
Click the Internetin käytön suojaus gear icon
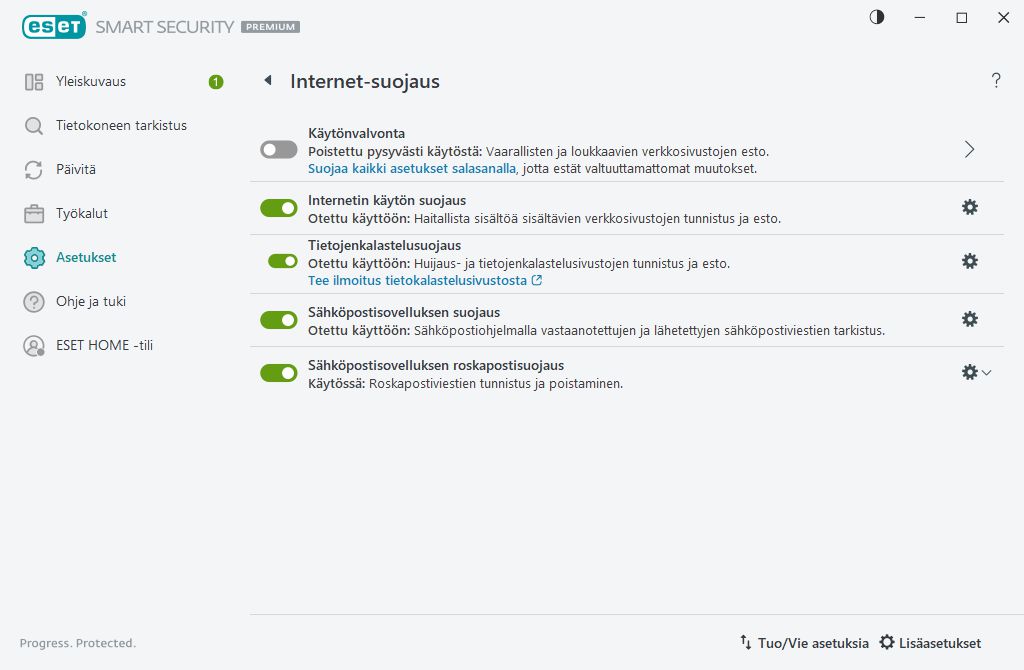coord(969,207)
